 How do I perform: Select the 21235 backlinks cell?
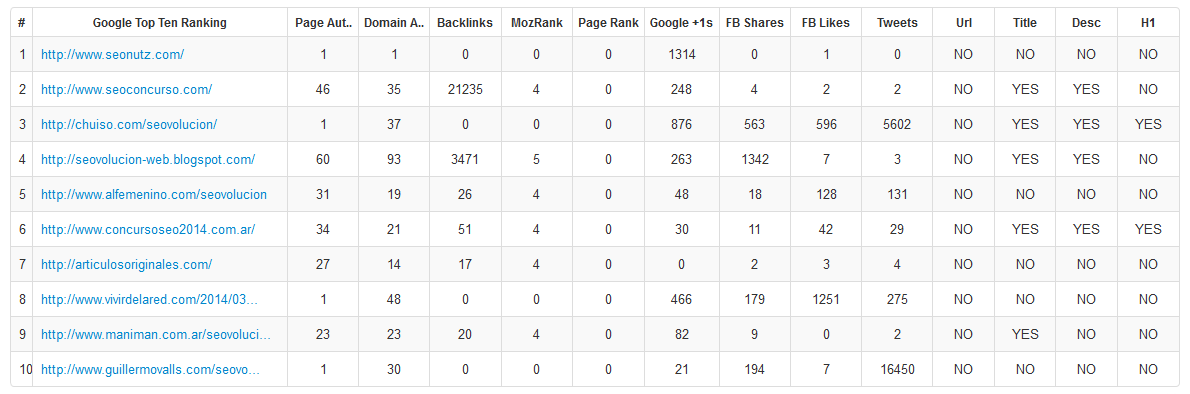click(465, 90)
